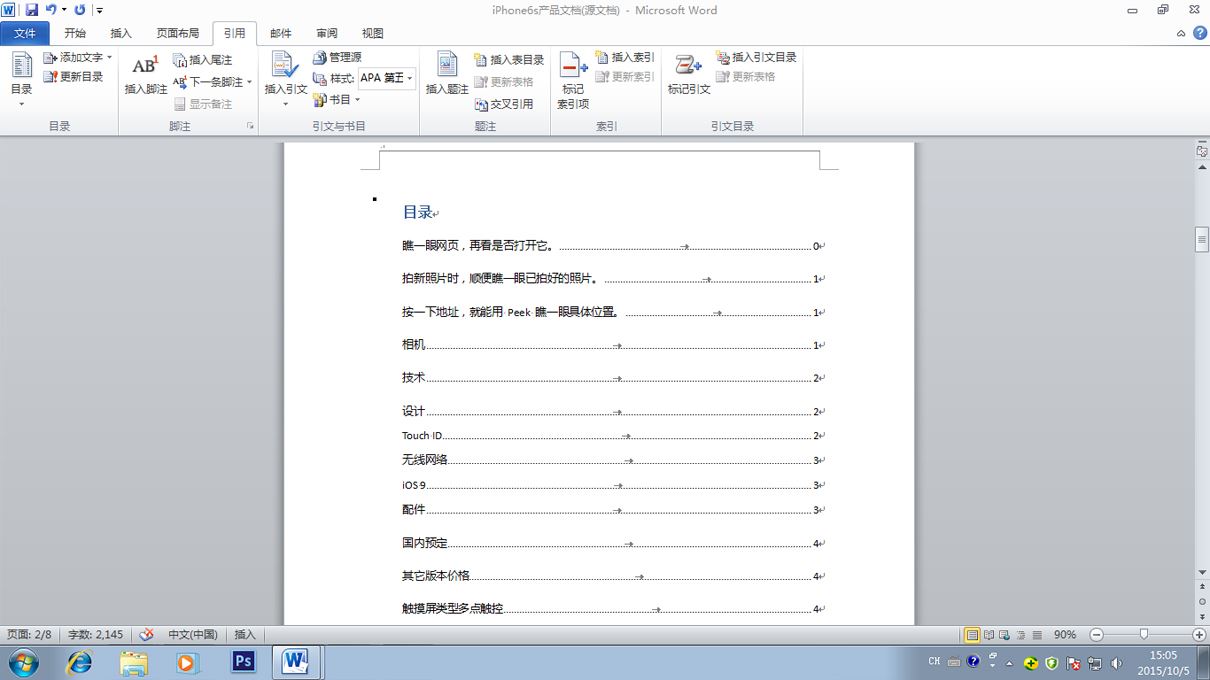
Task: Click the 插入引文 button
Action: point(285,78)
